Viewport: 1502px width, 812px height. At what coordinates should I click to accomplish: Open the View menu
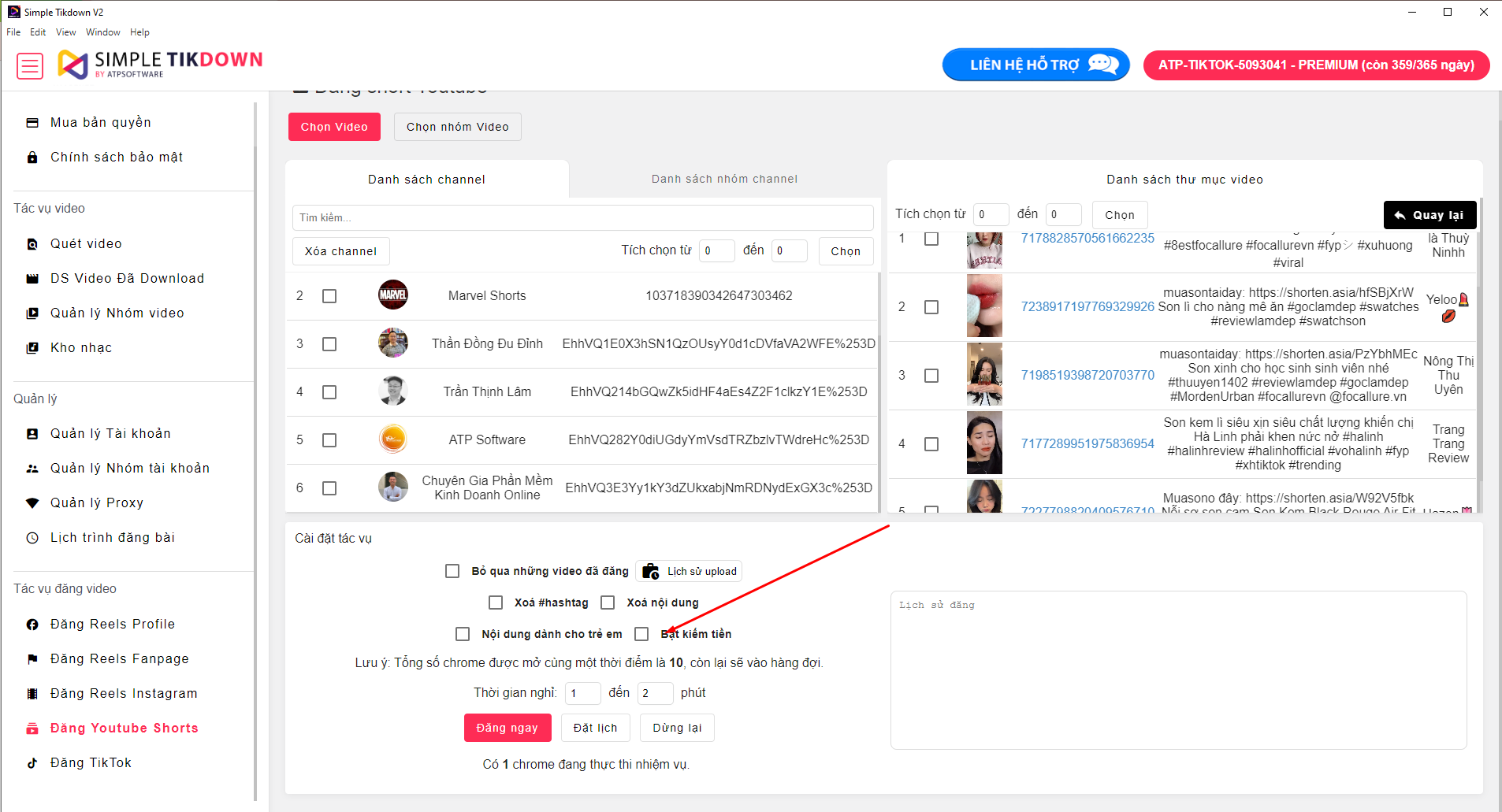pyautogui.click(x=66, y=32)
